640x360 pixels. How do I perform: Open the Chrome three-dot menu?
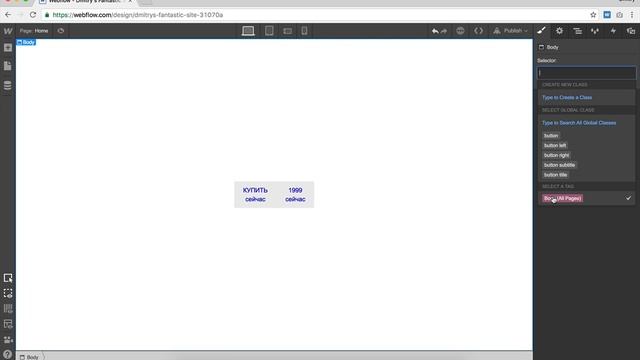tap(632, 15)
